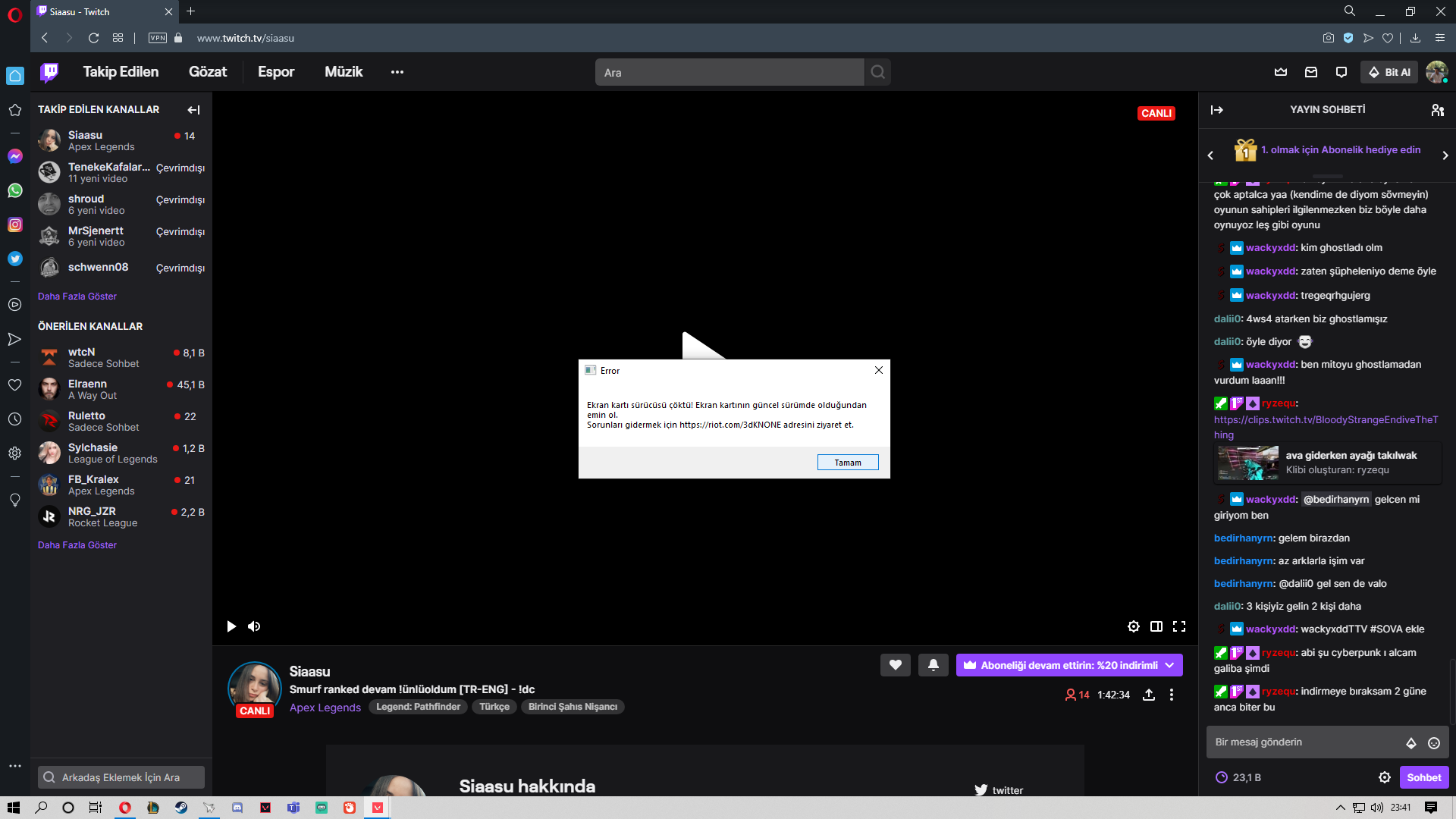Toggle theatre mode
Screen dimensions: 1456x819
tap(1156, 626)
